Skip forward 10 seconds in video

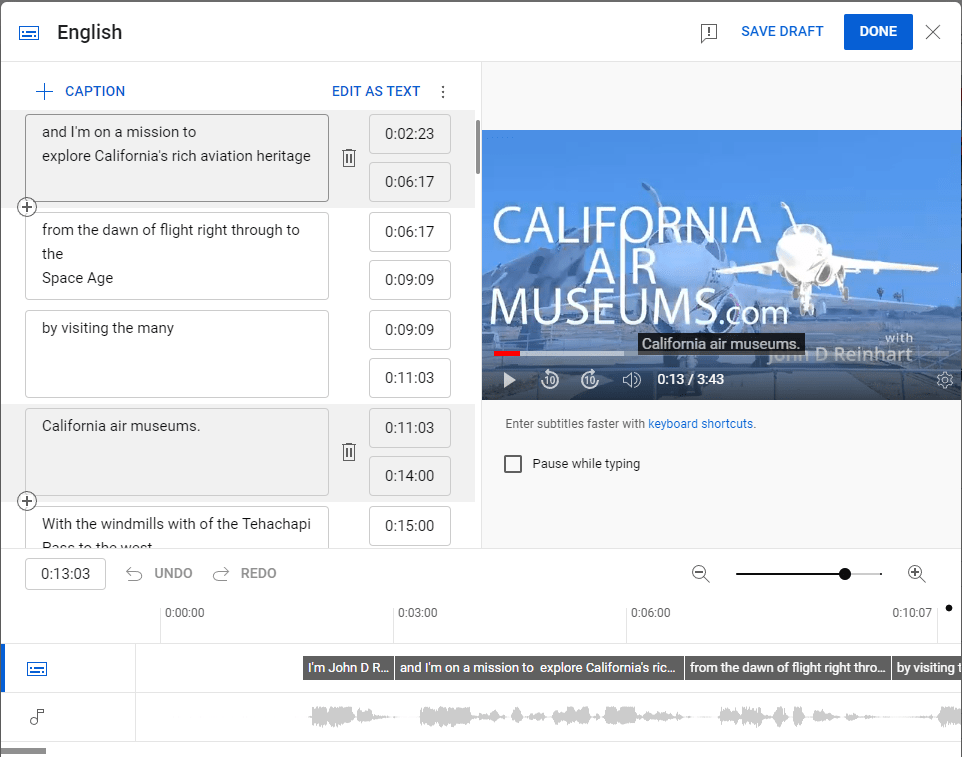pos(590,380)
